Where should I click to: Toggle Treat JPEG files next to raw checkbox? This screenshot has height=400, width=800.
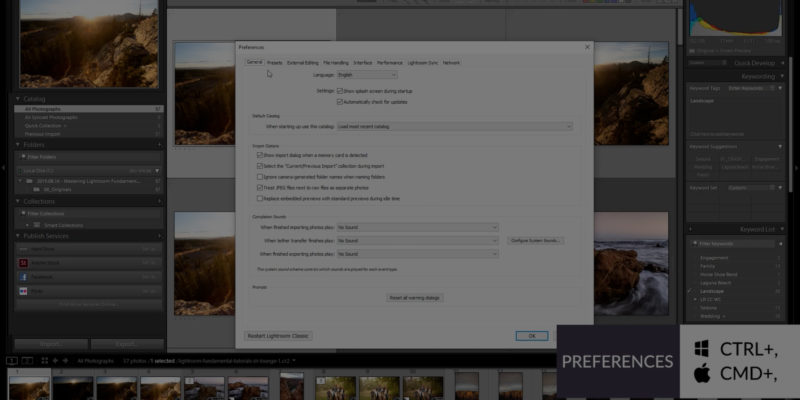point(260,188)
